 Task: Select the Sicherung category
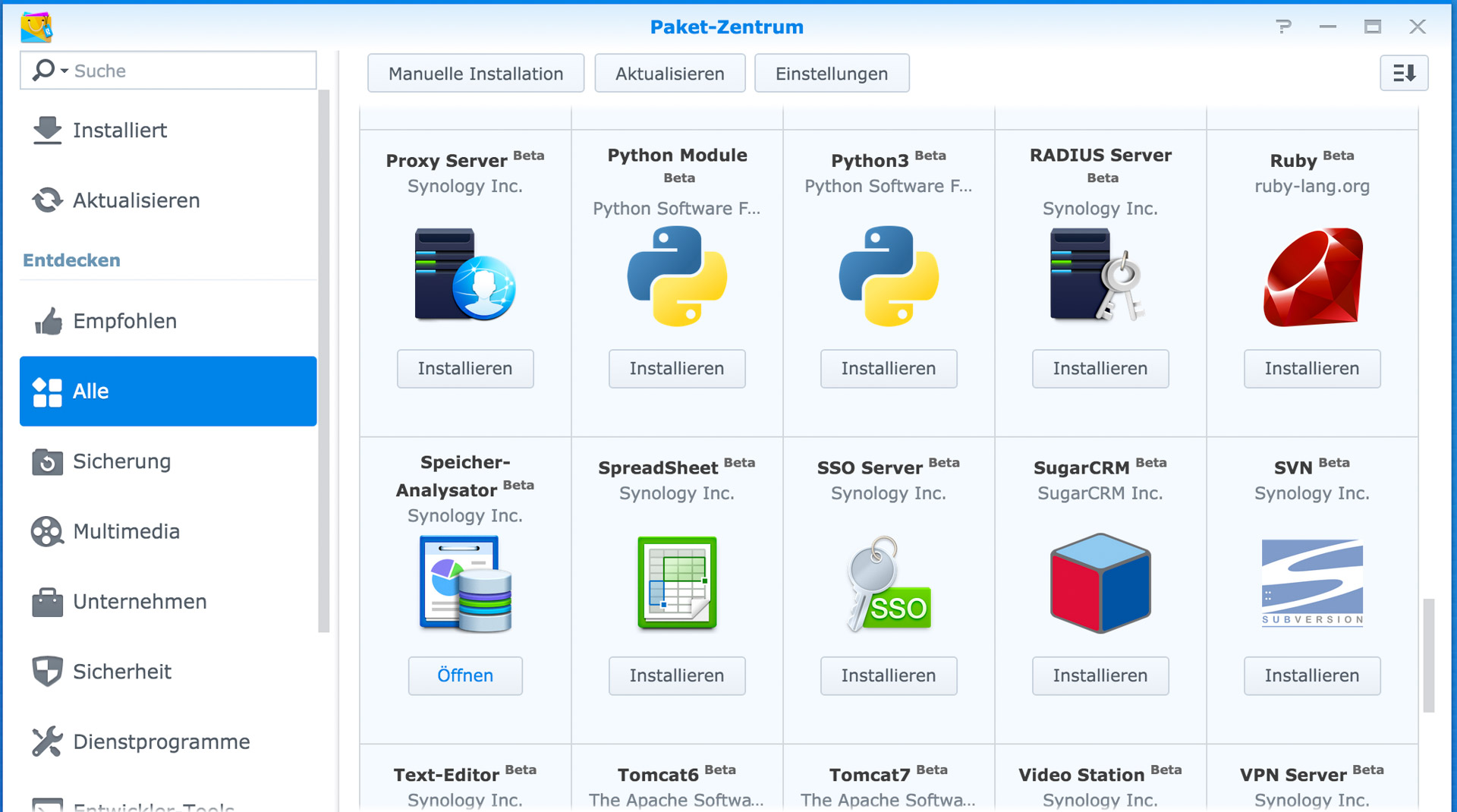[168, 461]
